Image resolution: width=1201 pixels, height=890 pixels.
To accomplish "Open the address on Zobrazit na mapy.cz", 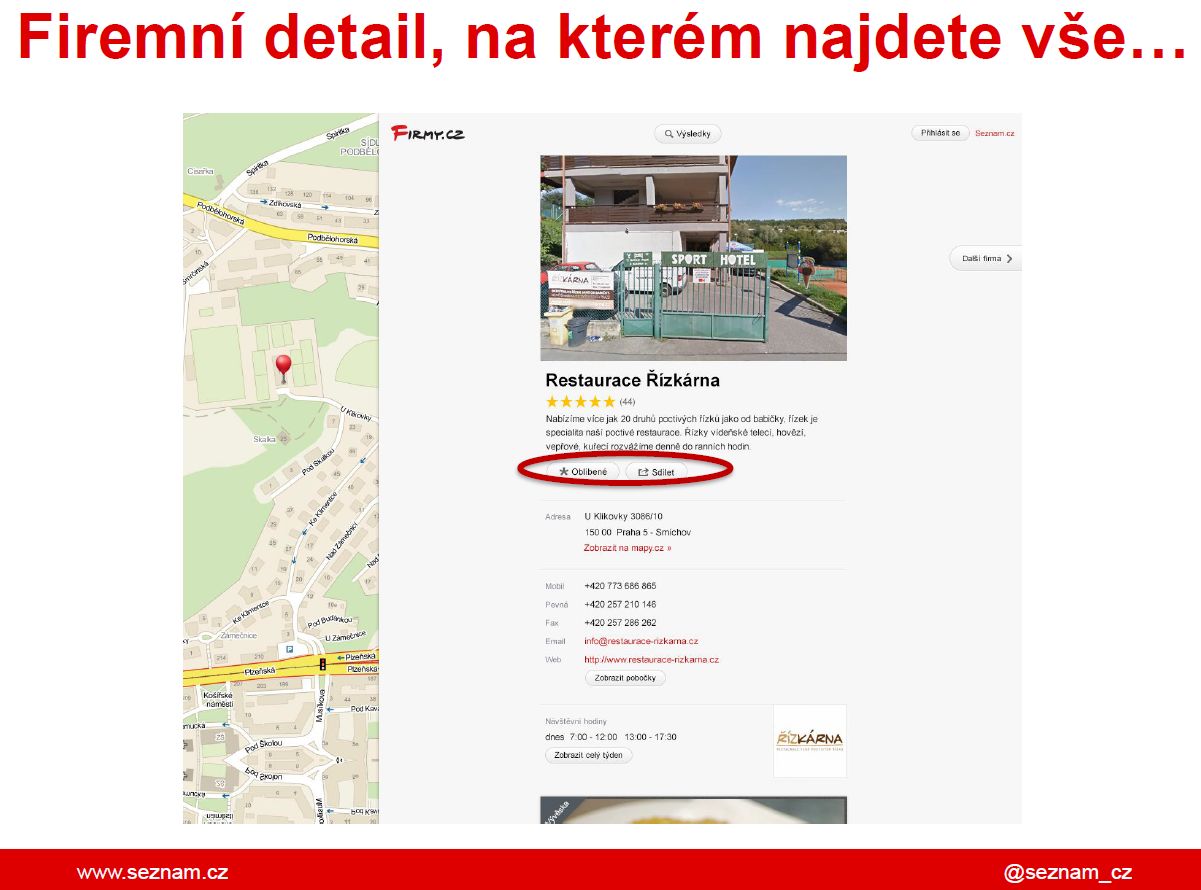I will point(625,549).
